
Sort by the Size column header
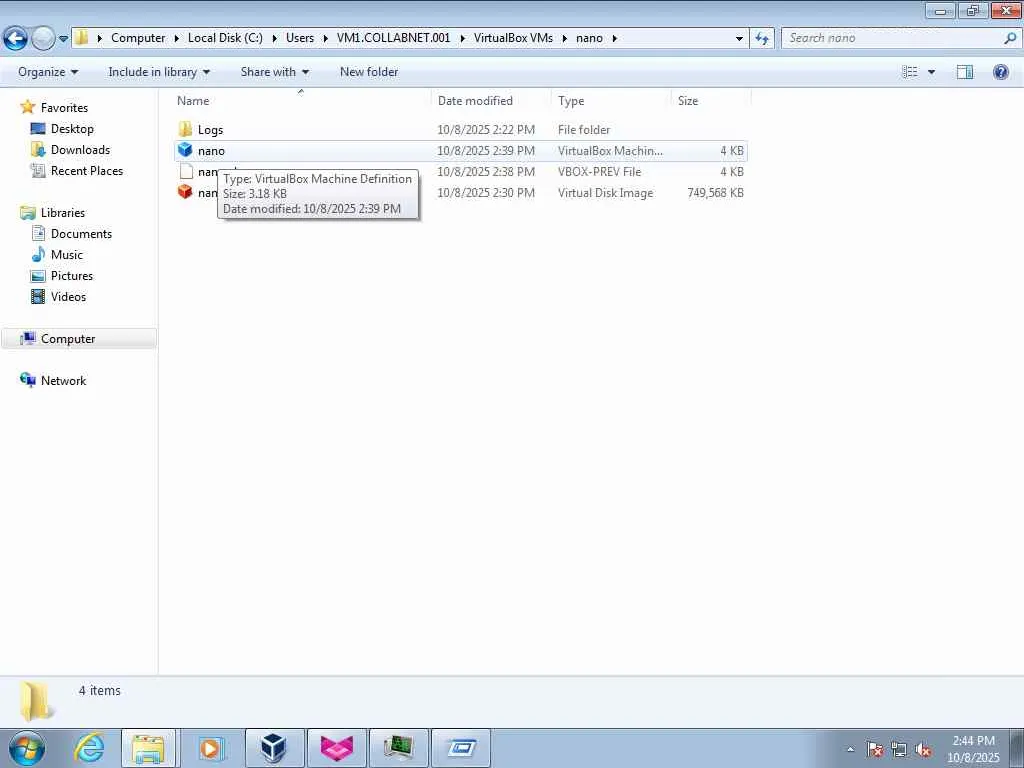point(712,101)
